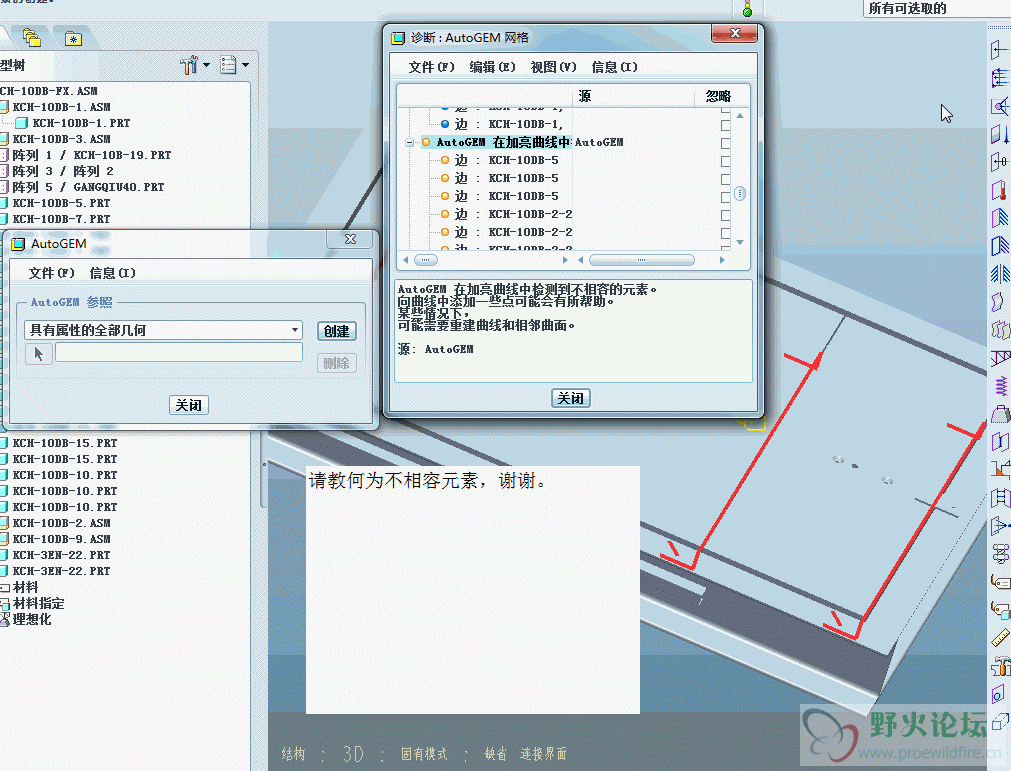Select the pressure load tool with multiple arrows
This screenshot has width=1011, height=771.
tap(999, 78)
